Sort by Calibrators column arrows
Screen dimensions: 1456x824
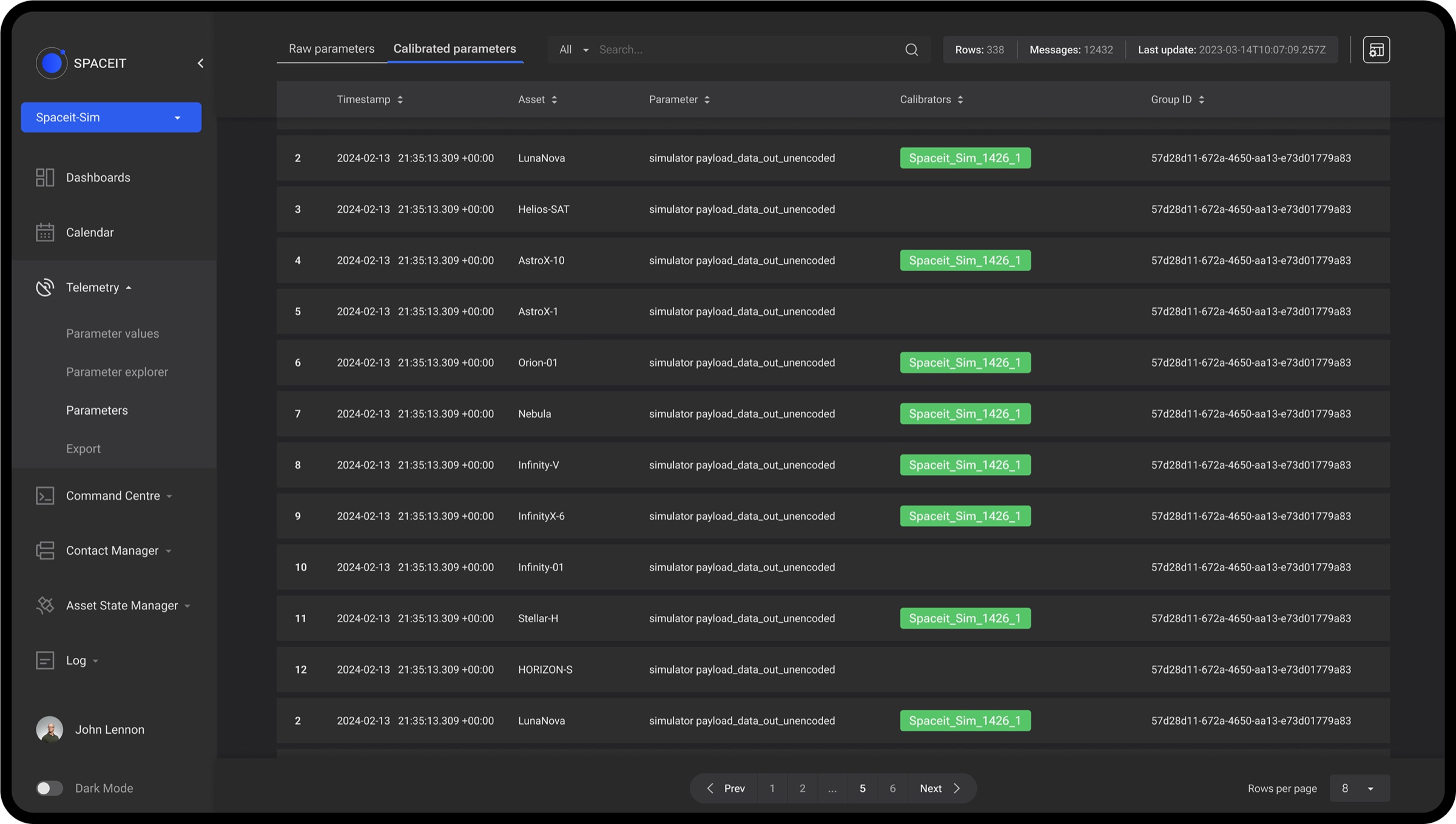(960, 99)
